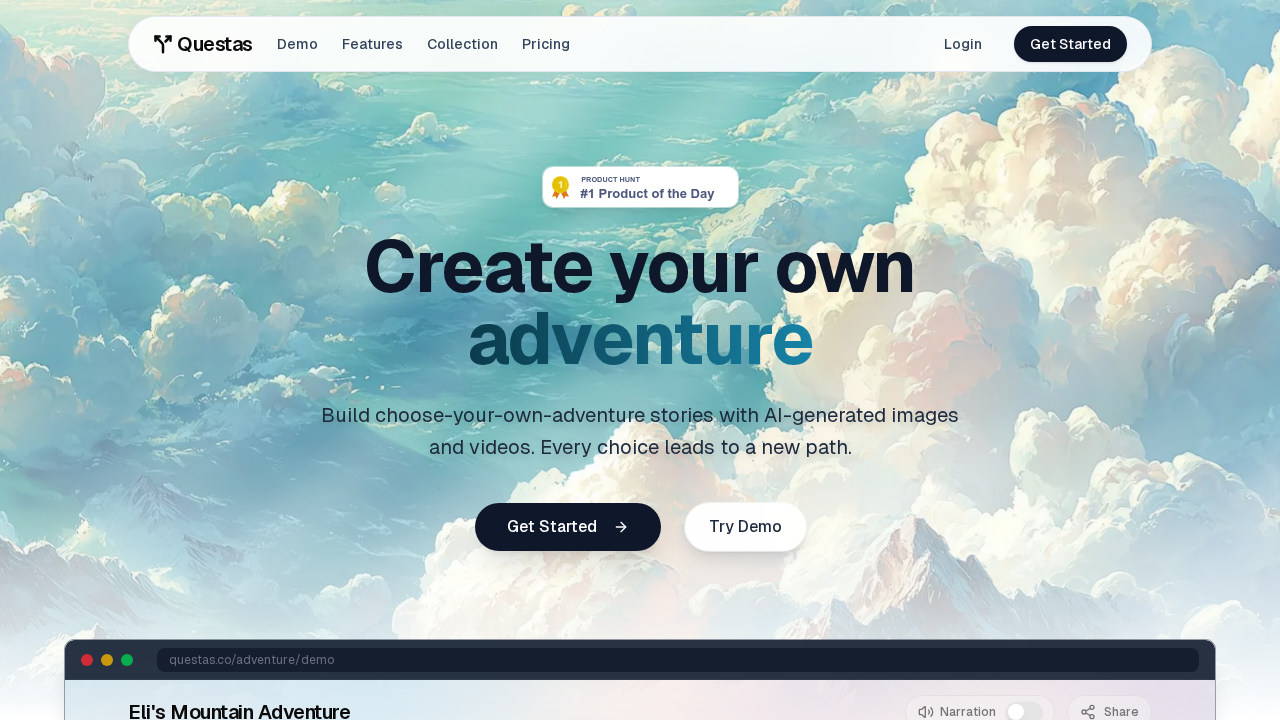Click the green dot in the demo window
The width and height of the screenshot is (1280, 720).
click(127, 660)
